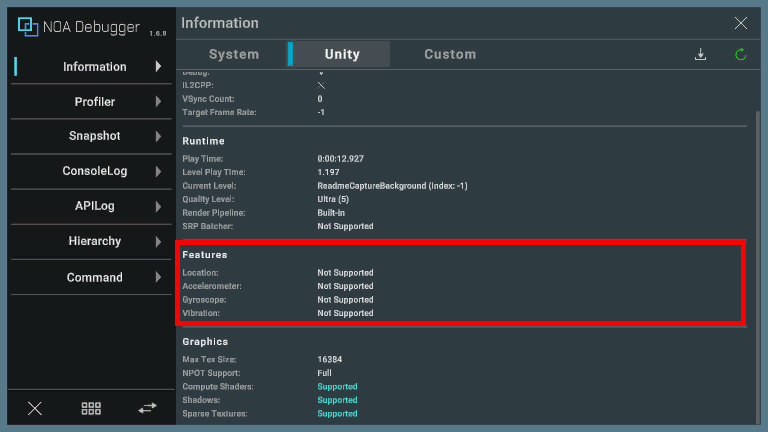Open the APILog menu item
This screenshot has height=432, width=768.
tap(91, 206)
